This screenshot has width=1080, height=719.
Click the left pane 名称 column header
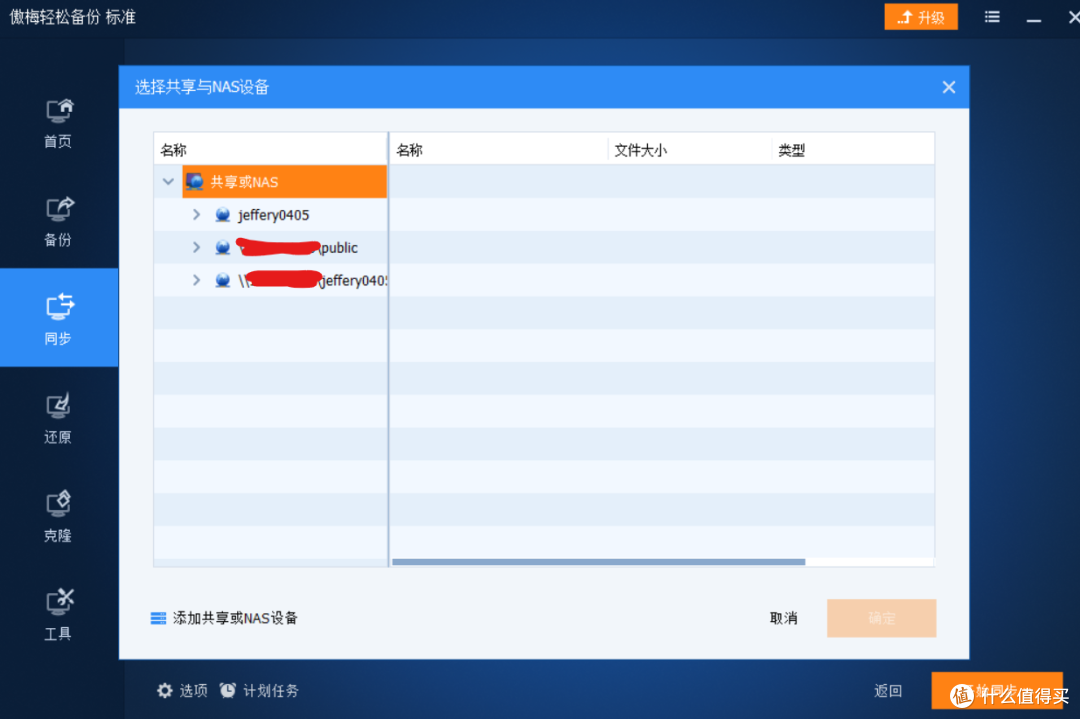[x=271, y=149]
